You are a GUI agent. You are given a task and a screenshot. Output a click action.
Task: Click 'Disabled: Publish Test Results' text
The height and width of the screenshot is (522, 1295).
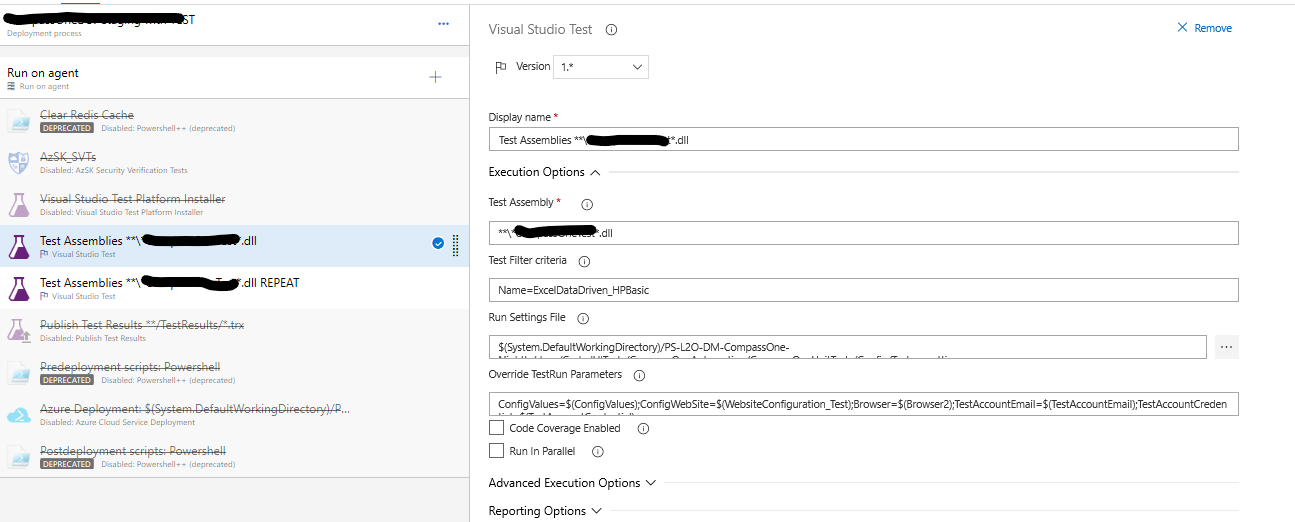tap(93, 338)
